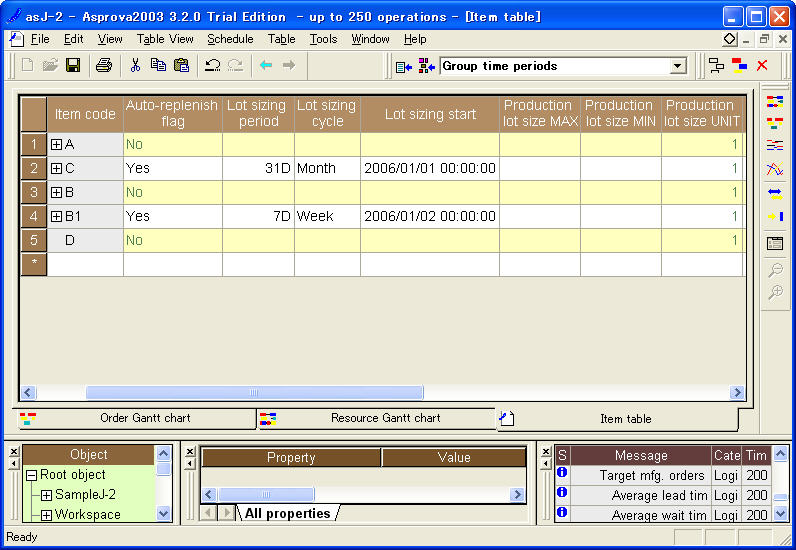Click the colored blocks arrow icon beside dropdown

[426, 67]
